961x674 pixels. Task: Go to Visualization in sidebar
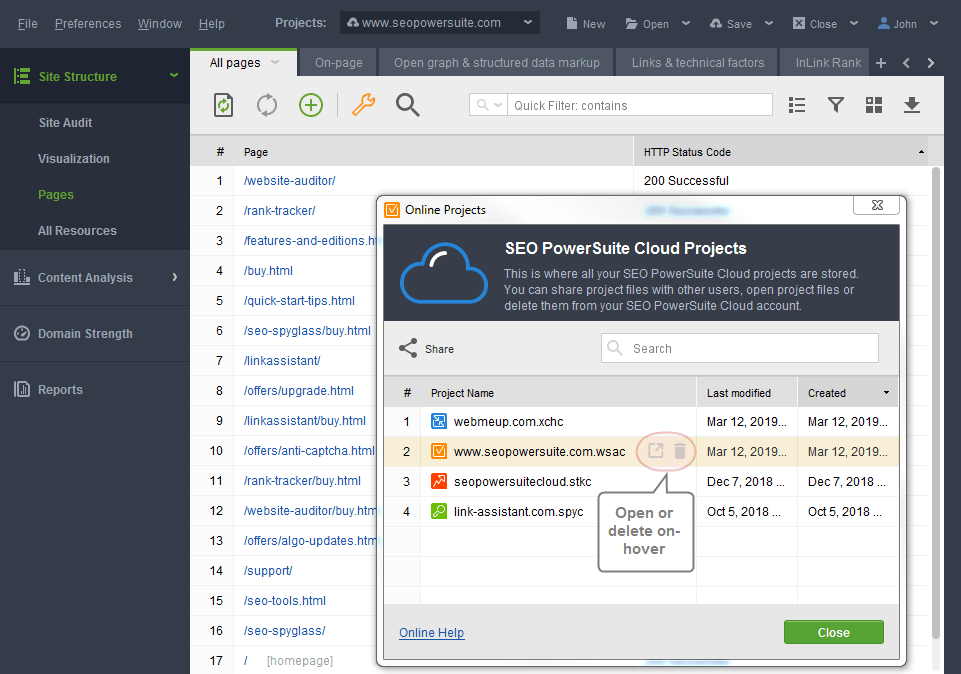click(x=74, y=159)
